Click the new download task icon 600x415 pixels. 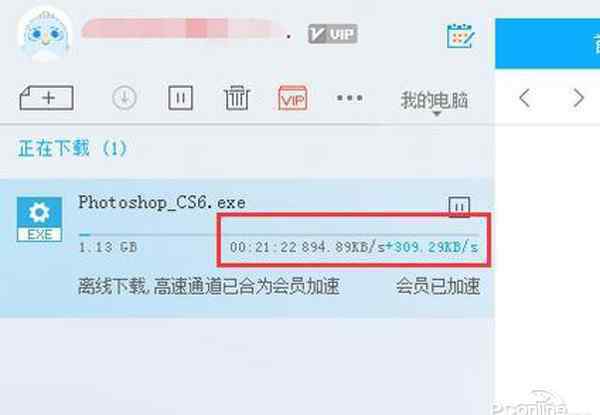[x=46, y=98]
